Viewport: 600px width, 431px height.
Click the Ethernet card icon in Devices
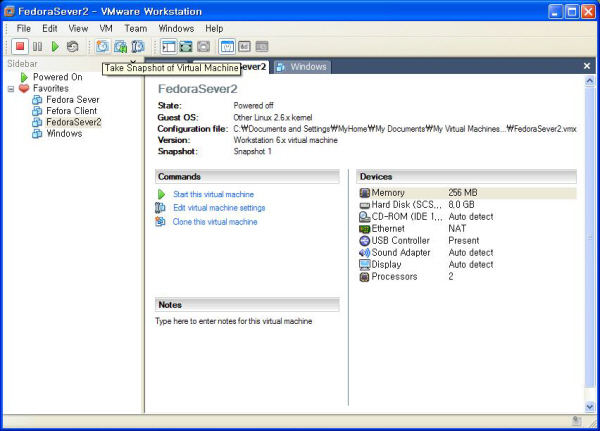[365, 229]
